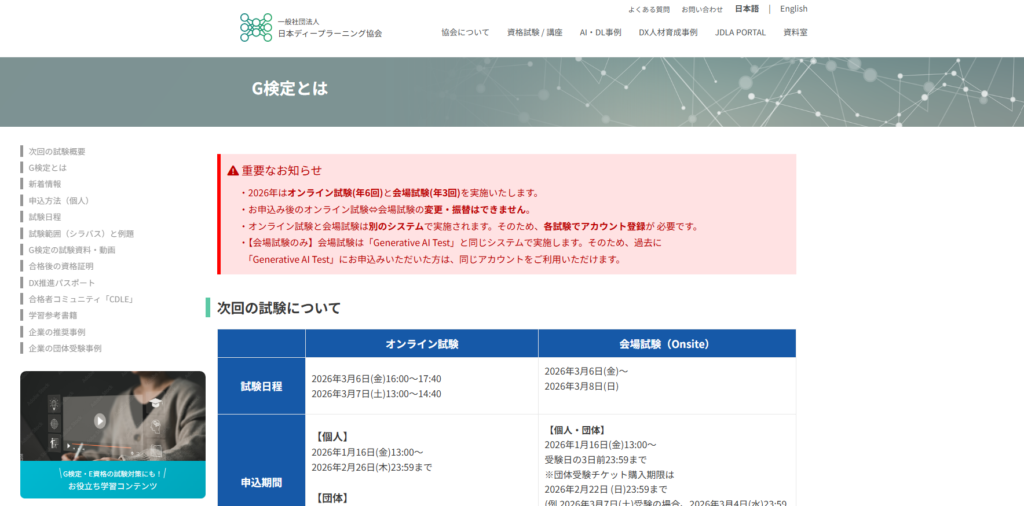Open the AI・DL事例 menu
The width and height of the screenshot is (1024, 506).
point(600,32)
